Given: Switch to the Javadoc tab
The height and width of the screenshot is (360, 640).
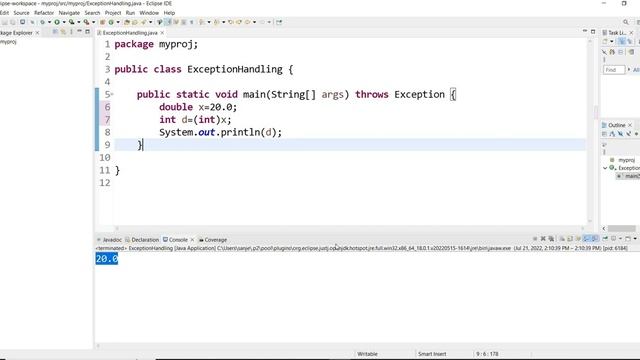Looking at the screenshot, I should point(109,240).
